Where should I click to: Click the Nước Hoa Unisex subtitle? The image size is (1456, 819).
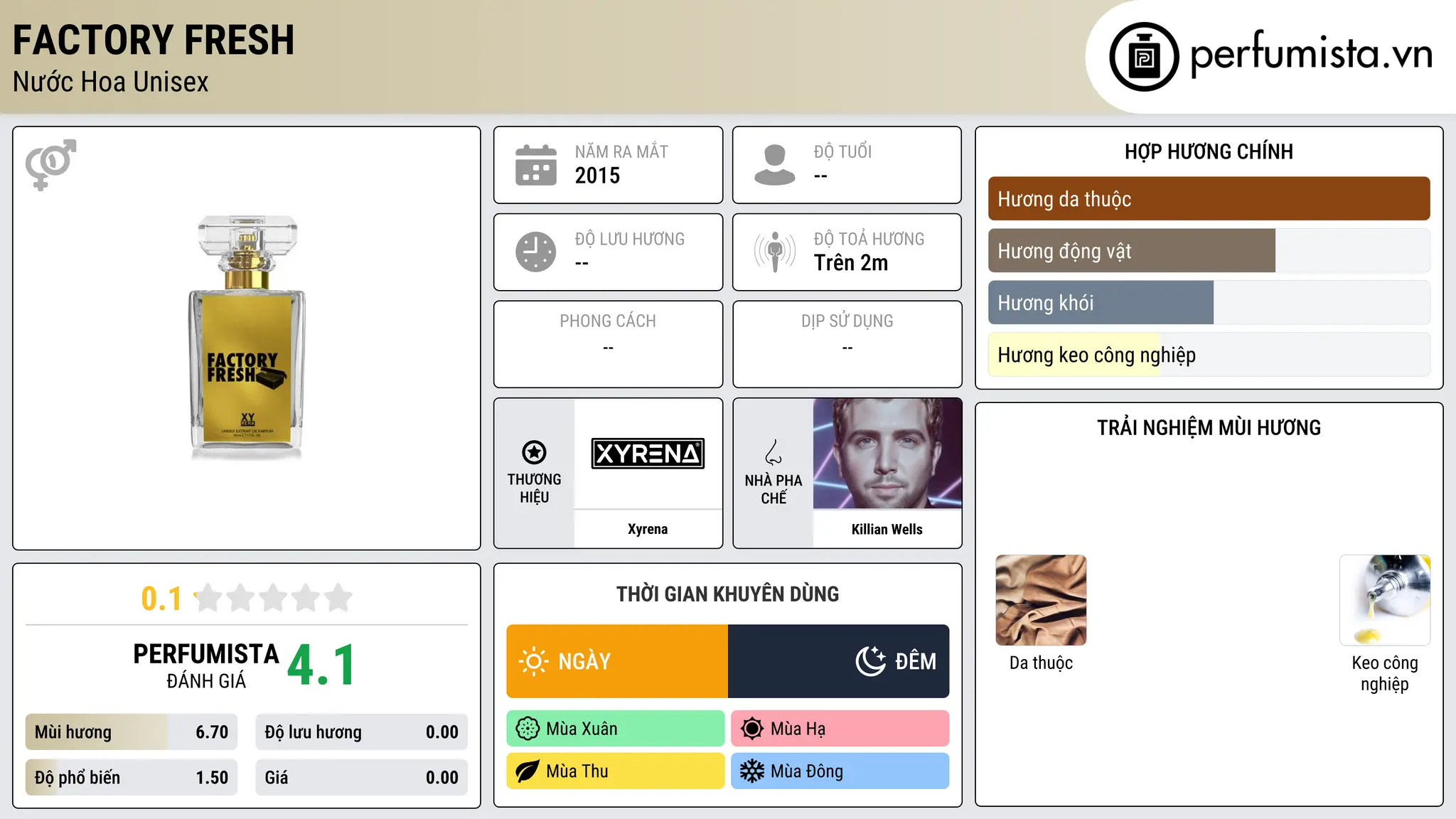tap(111, 82)
